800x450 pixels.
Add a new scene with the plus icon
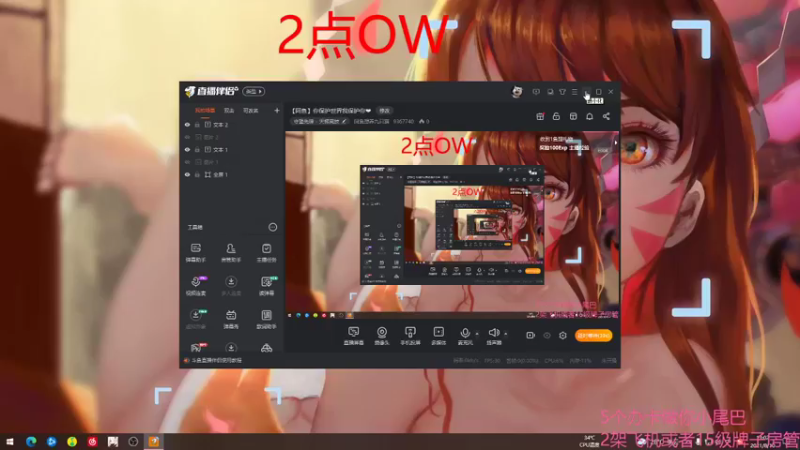(x=277, y=111)
